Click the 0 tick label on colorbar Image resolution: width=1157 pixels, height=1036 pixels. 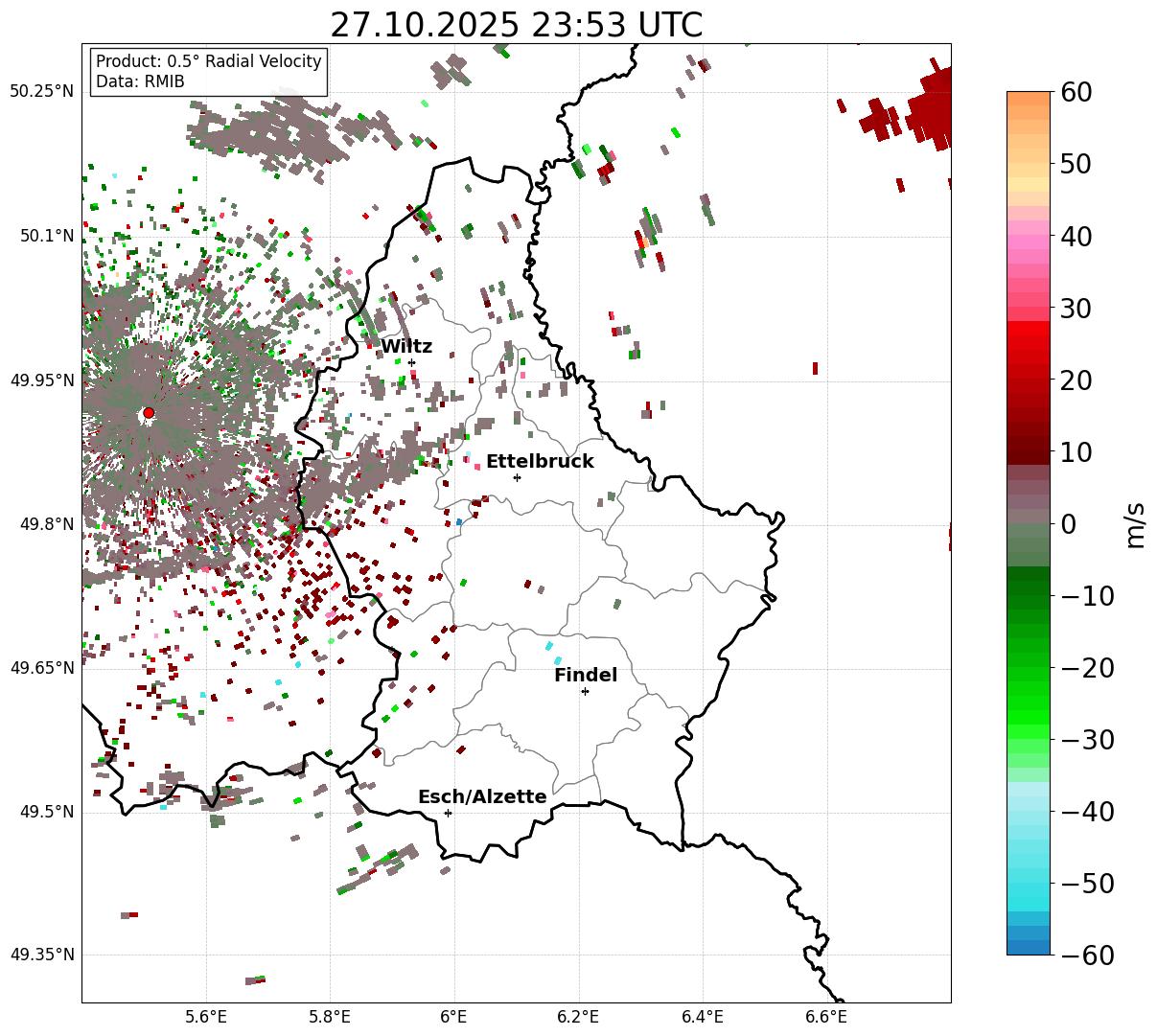coord(1068,523)
